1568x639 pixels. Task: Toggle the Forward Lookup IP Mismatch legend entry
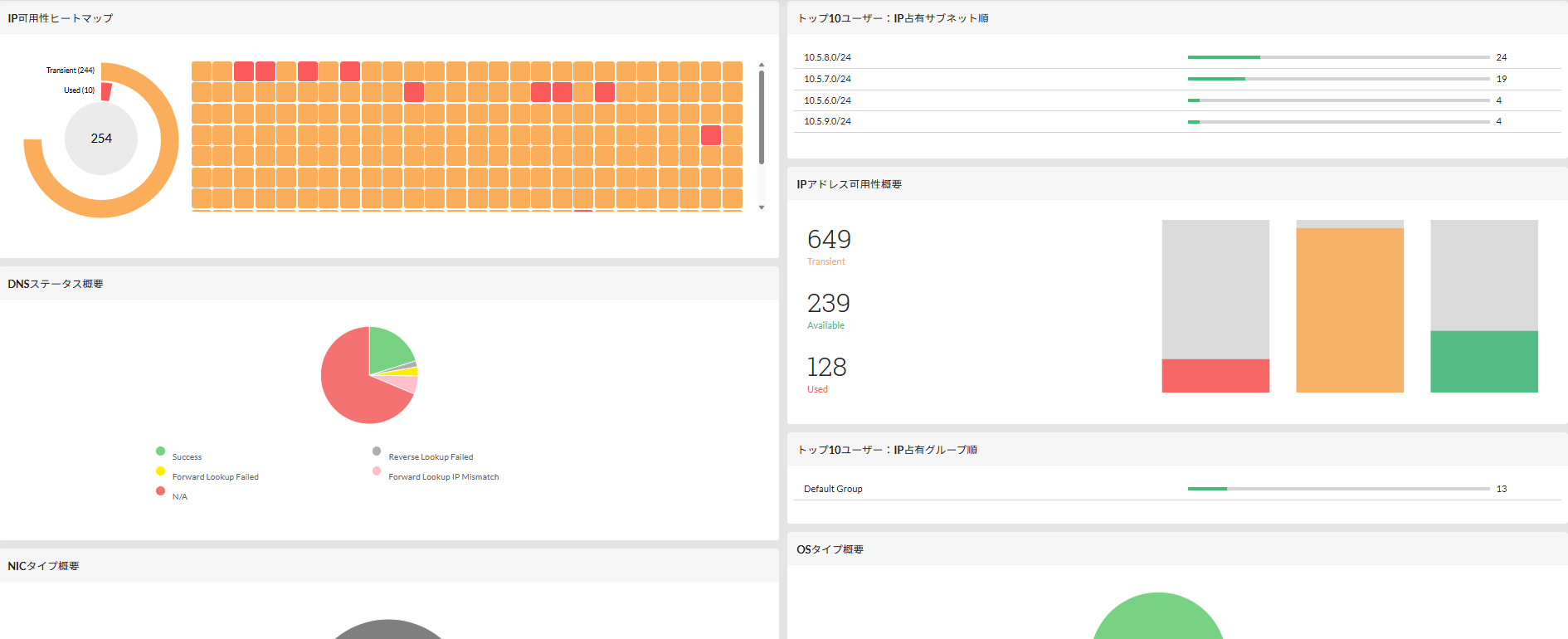(x=436, y=476)
